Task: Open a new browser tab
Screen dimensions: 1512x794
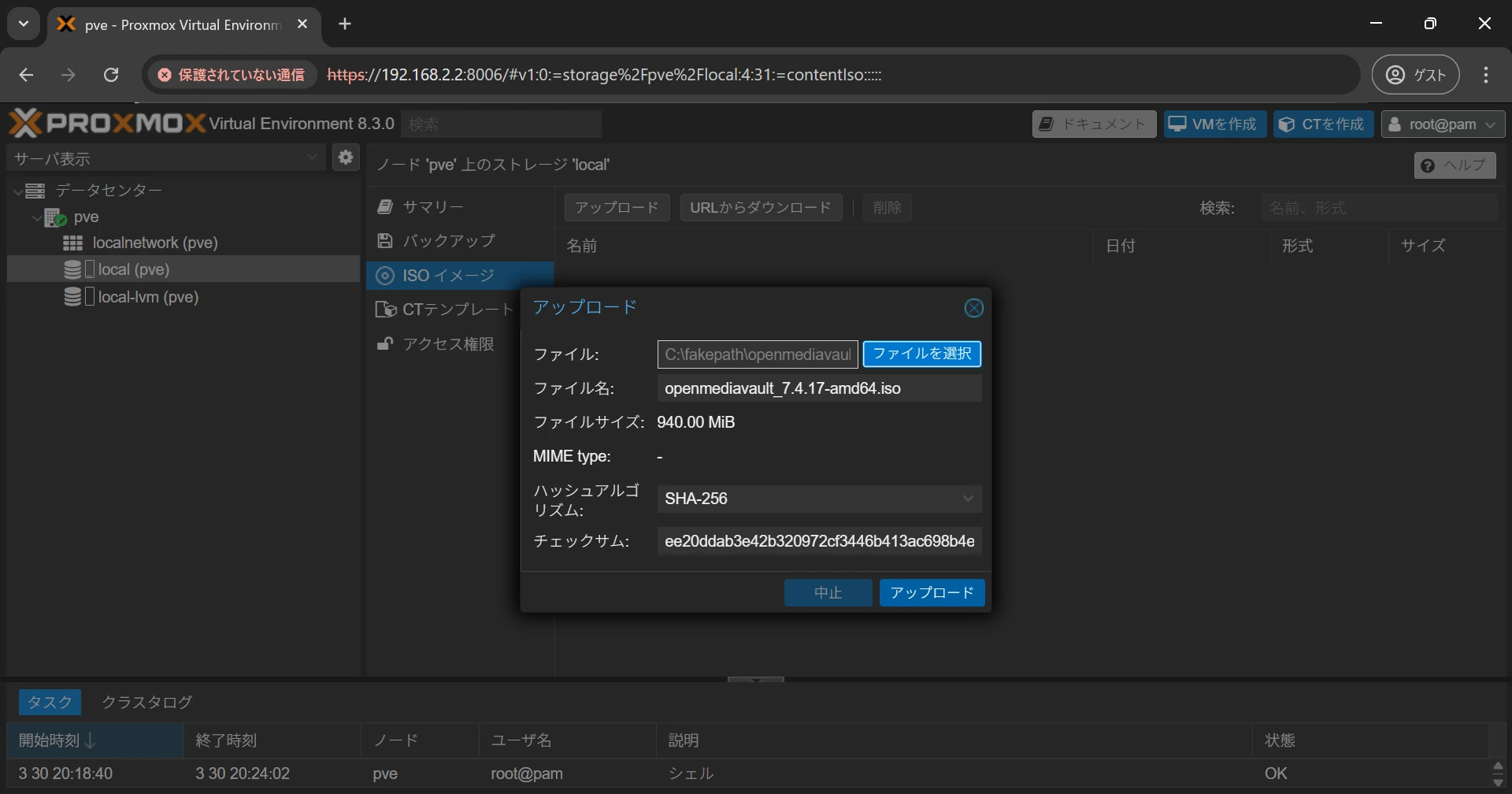Action: [345, 24]
